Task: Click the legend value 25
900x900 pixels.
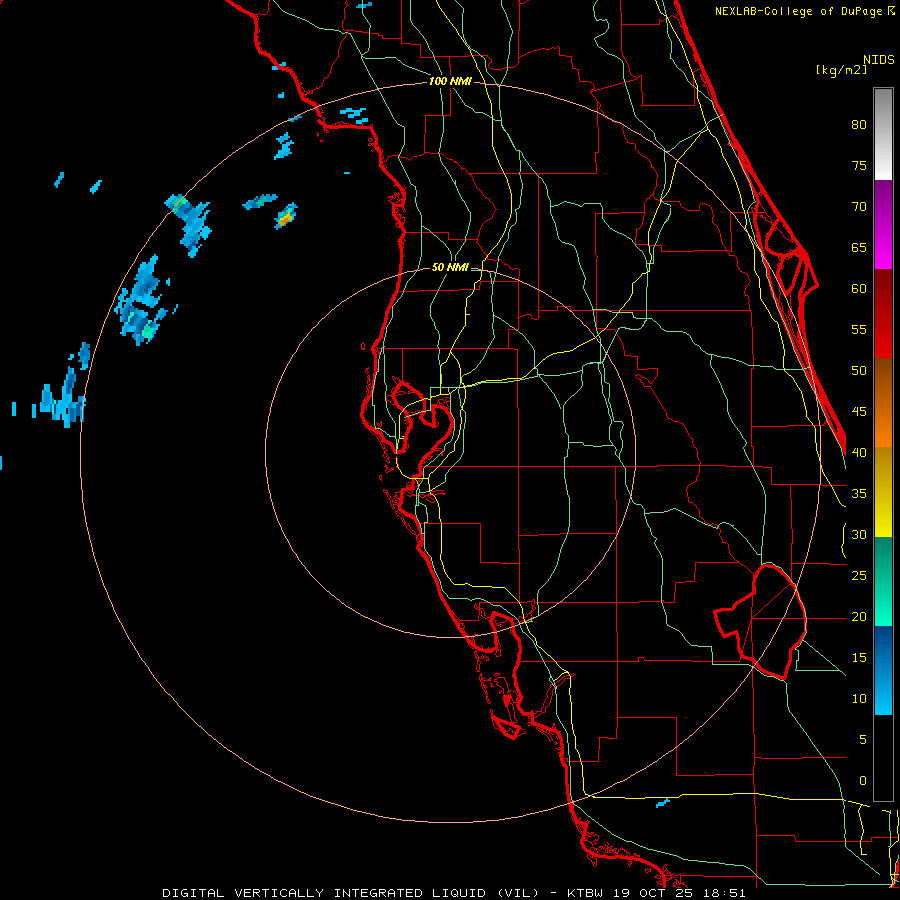Action: click(859, 576)
